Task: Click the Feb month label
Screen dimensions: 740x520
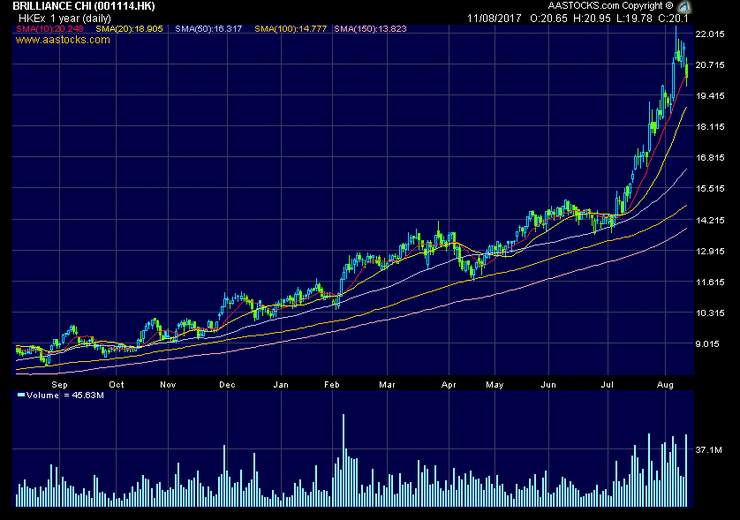Action: (x=332, y=385)
